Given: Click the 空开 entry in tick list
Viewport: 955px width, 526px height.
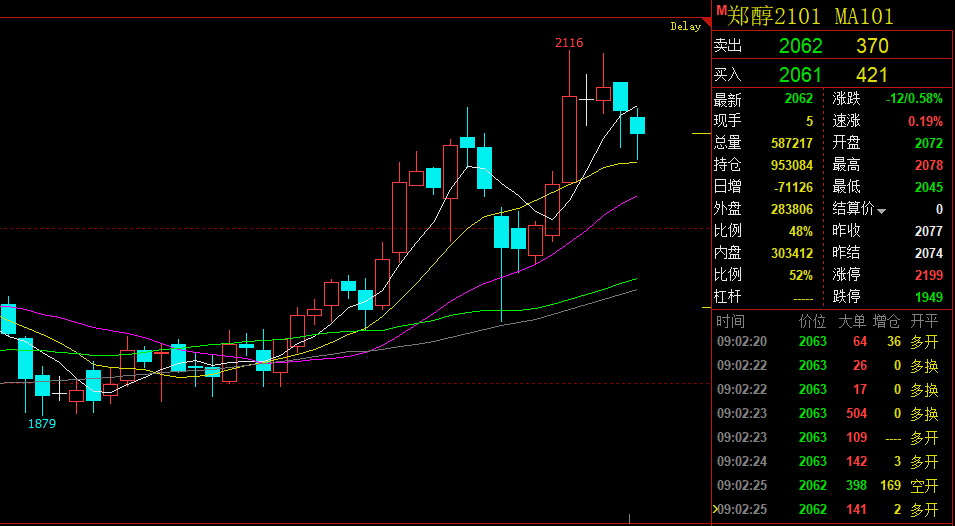Looking at the screenshot, I should click(x=925, y=486).
